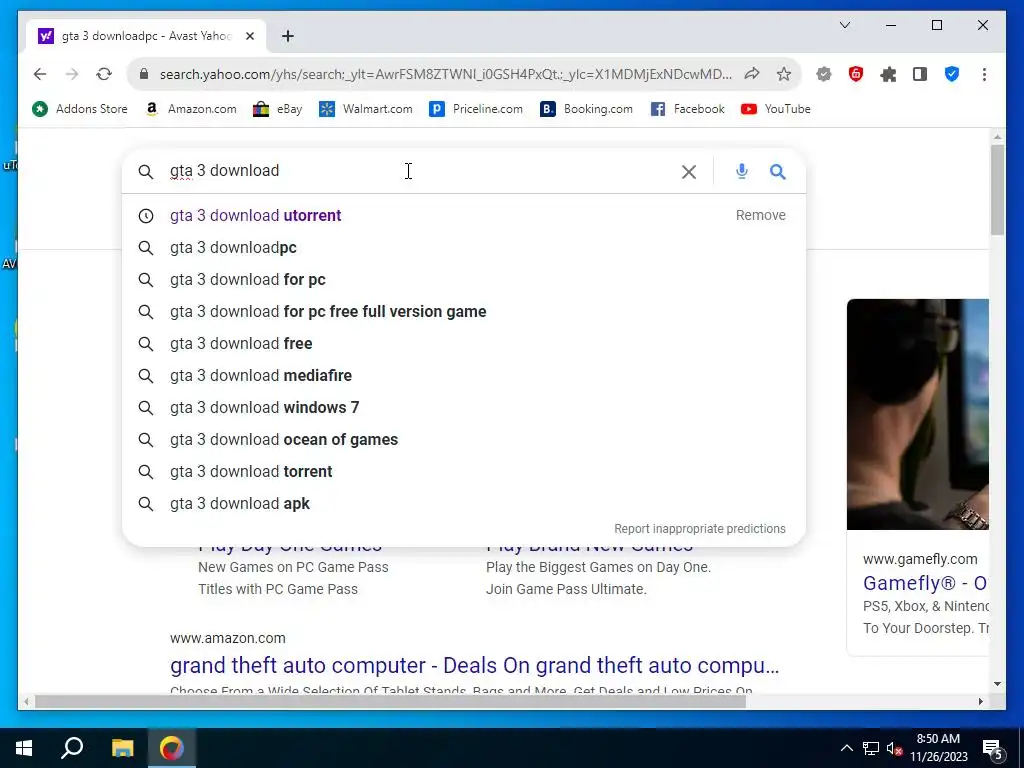Click into the gta 3 download search field
1024x768 pixels.
pyautogui.click(x=418, y=171)
